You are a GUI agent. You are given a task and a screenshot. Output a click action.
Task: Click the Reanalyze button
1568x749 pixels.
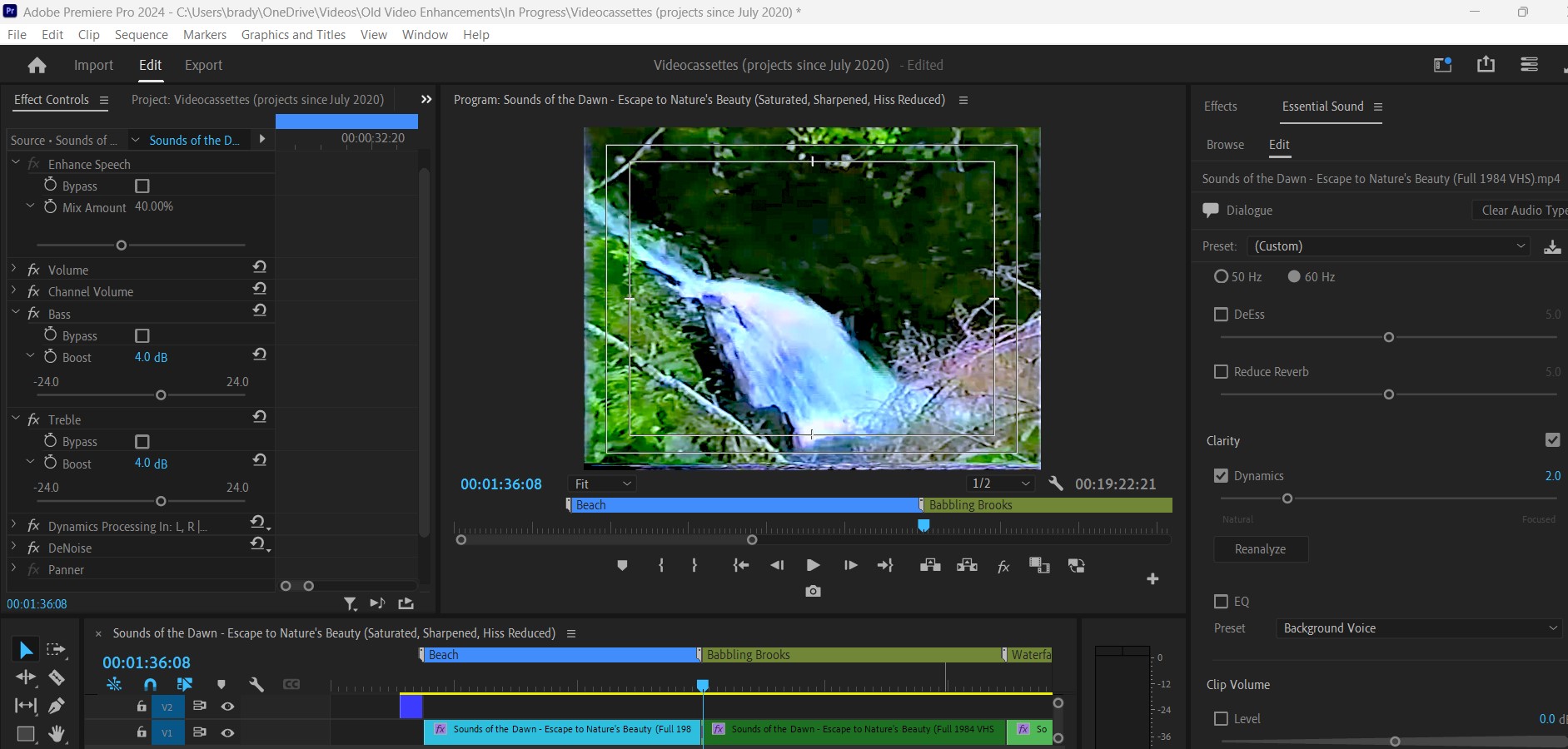click(x=1260, y=549)
